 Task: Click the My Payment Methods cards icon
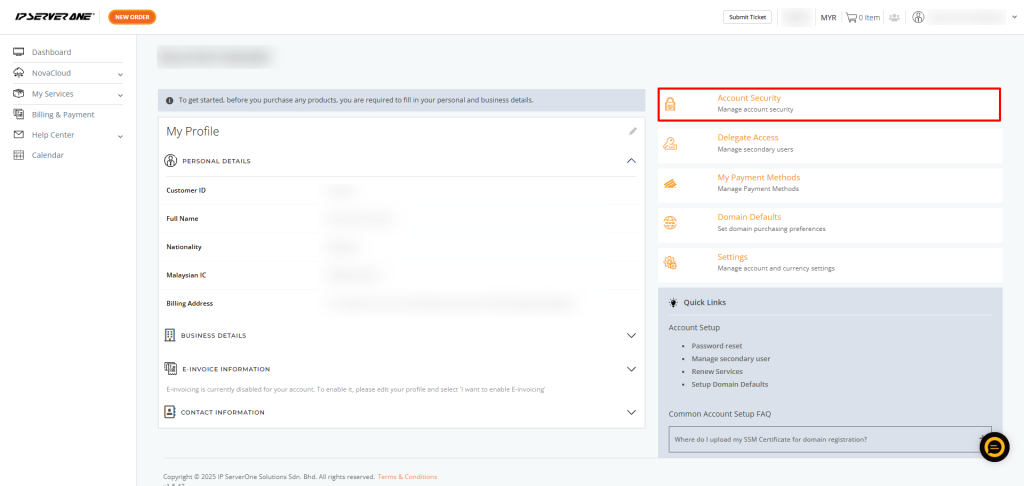(670, 184)
